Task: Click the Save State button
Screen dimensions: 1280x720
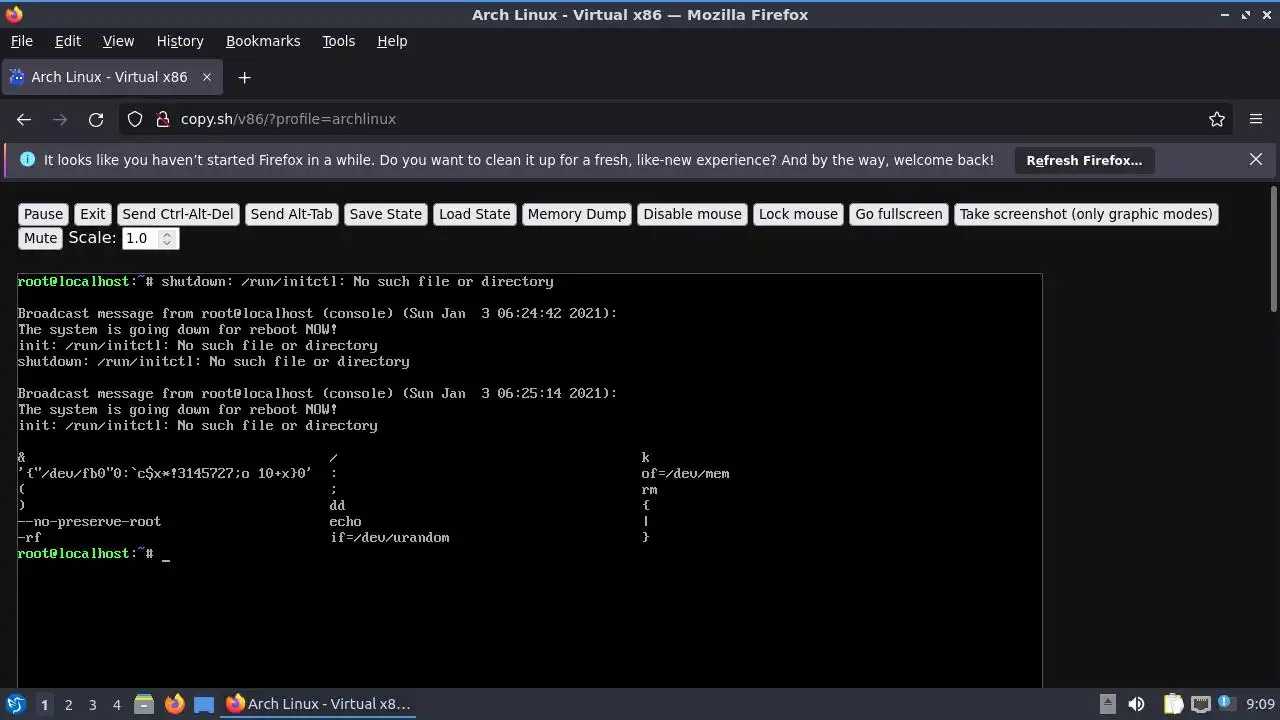Action: coord(386,214)
